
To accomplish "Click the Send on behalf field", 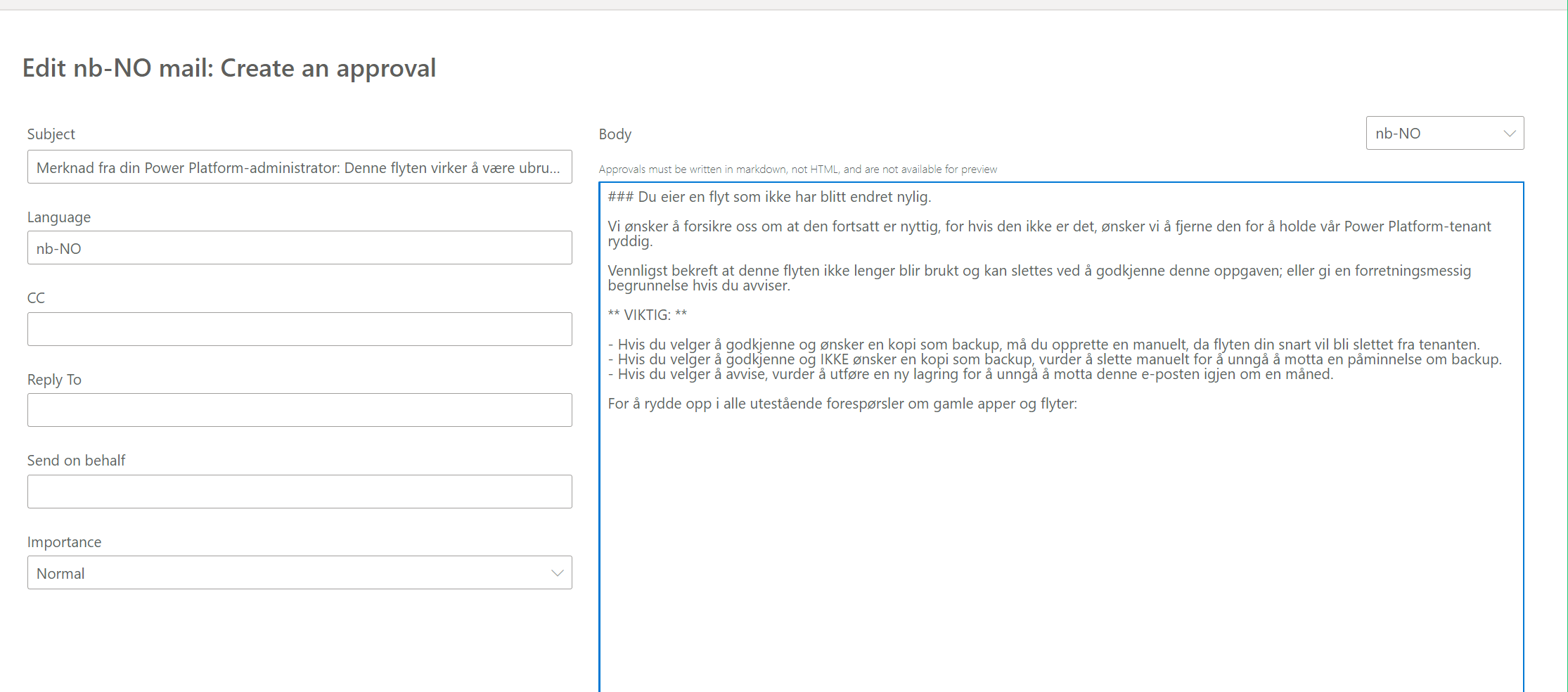I will coord(299,491).
